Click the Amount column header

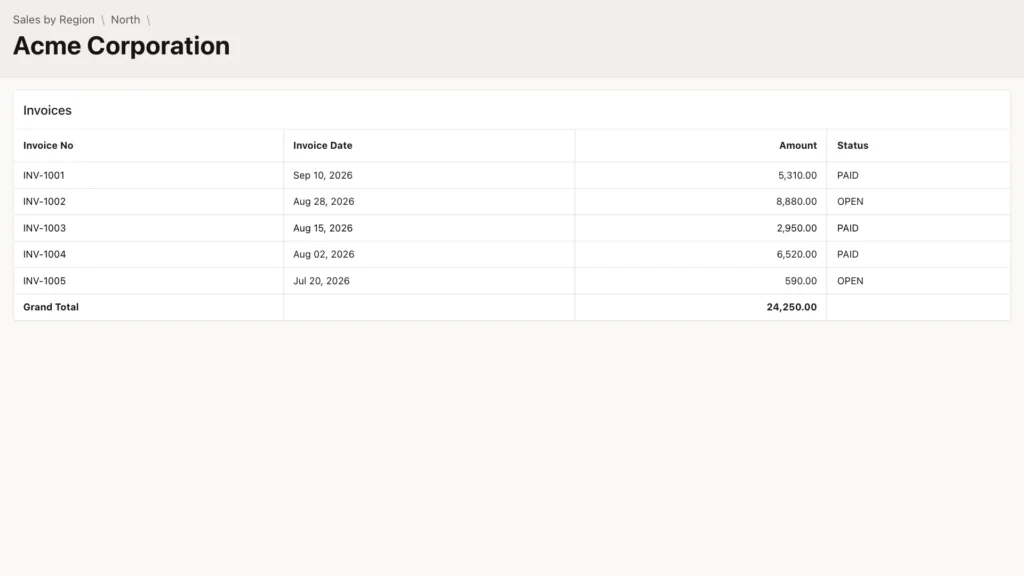tap(797, 146)
